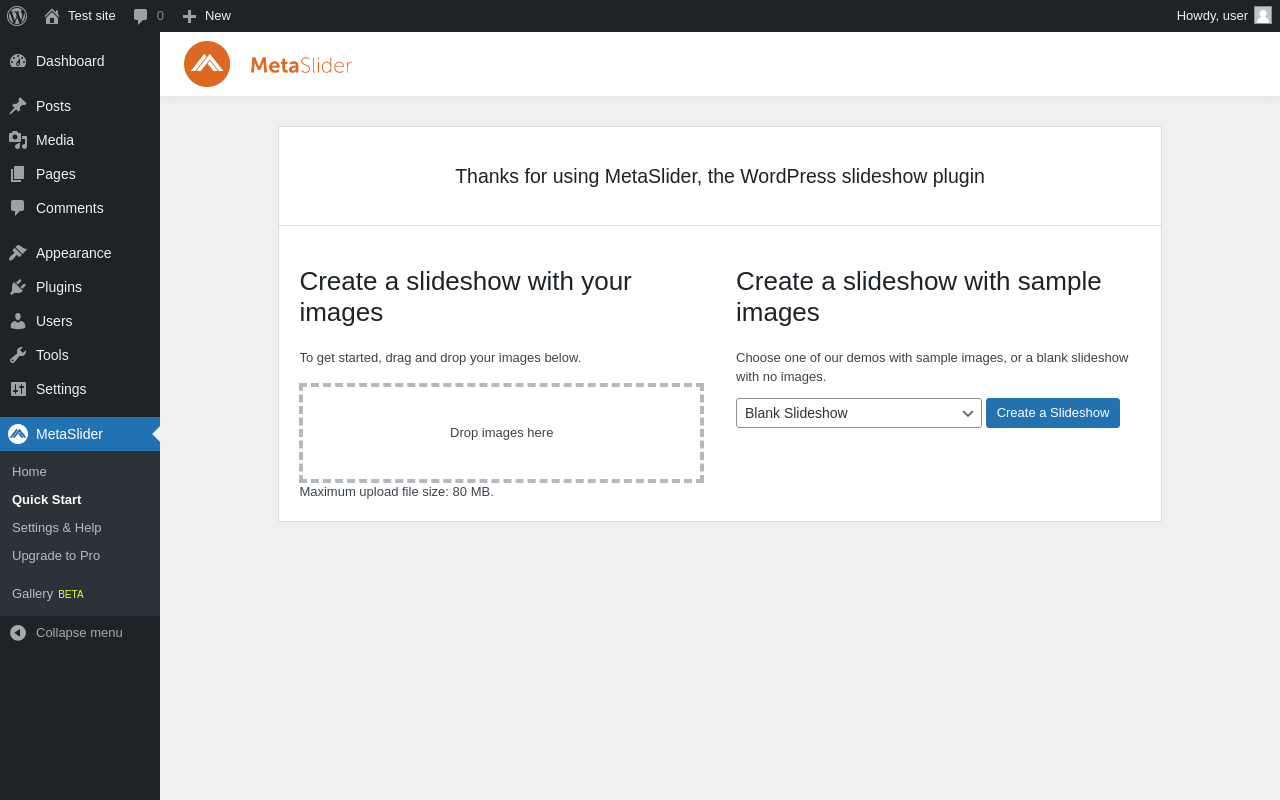1280x800 pixels.
Task: Click the Upgrade to Pro link
Action: (x=56, y=555)
